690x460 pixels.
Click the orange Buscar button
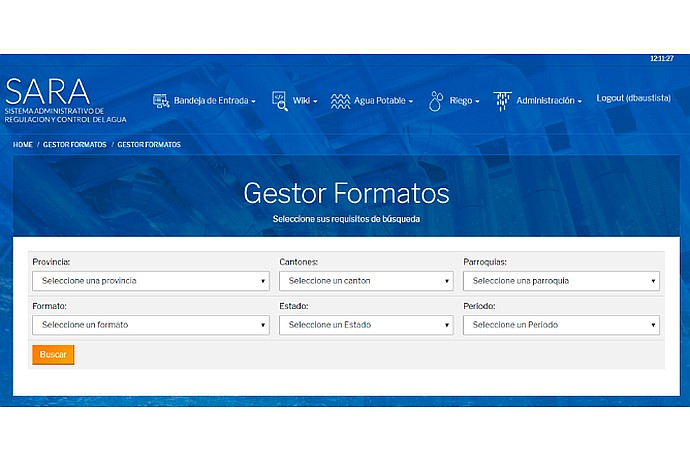coord(53,355)
